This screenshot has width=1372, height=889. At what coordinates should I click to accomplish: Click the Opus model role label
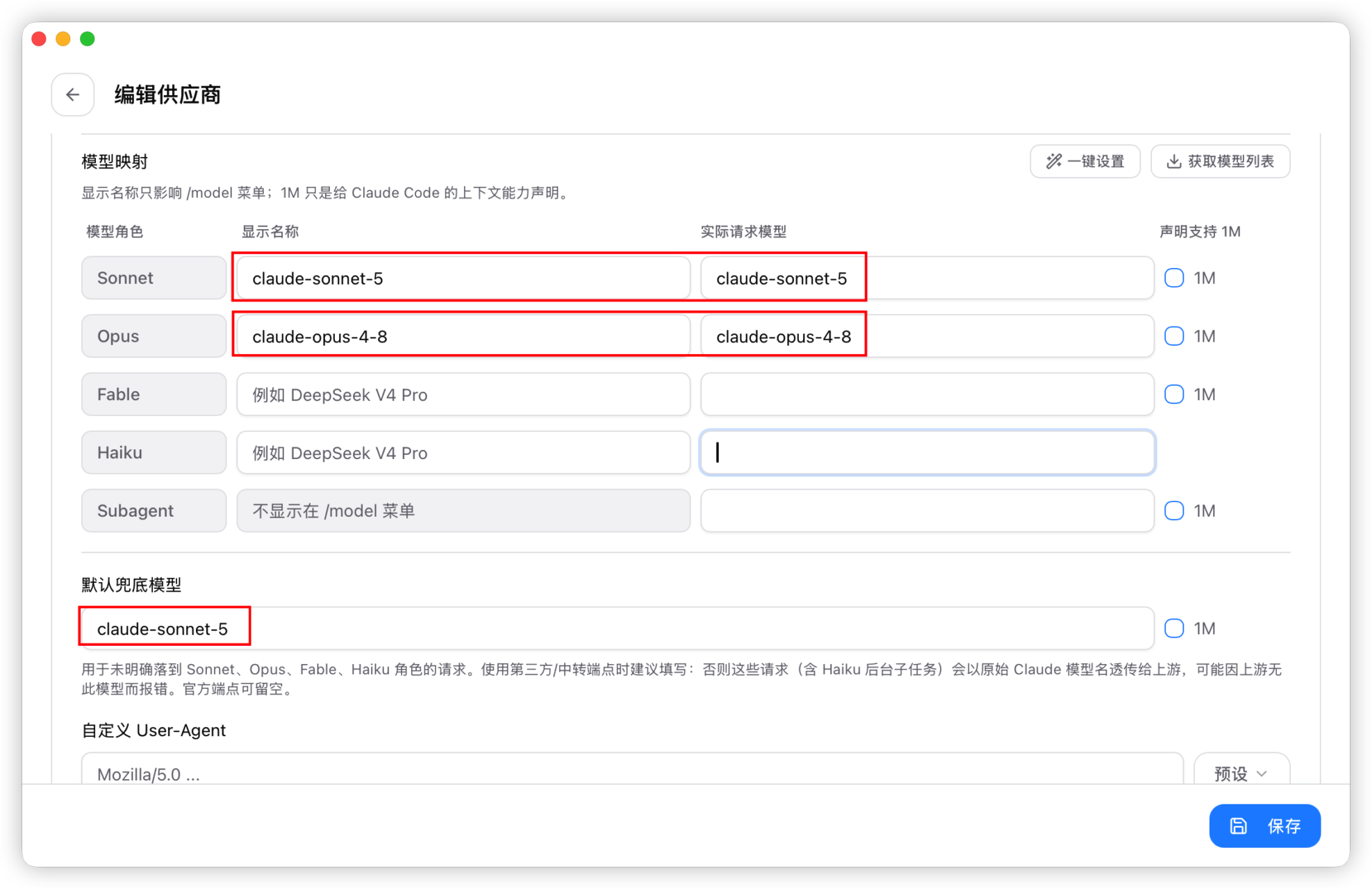click(x=154, y=336)
